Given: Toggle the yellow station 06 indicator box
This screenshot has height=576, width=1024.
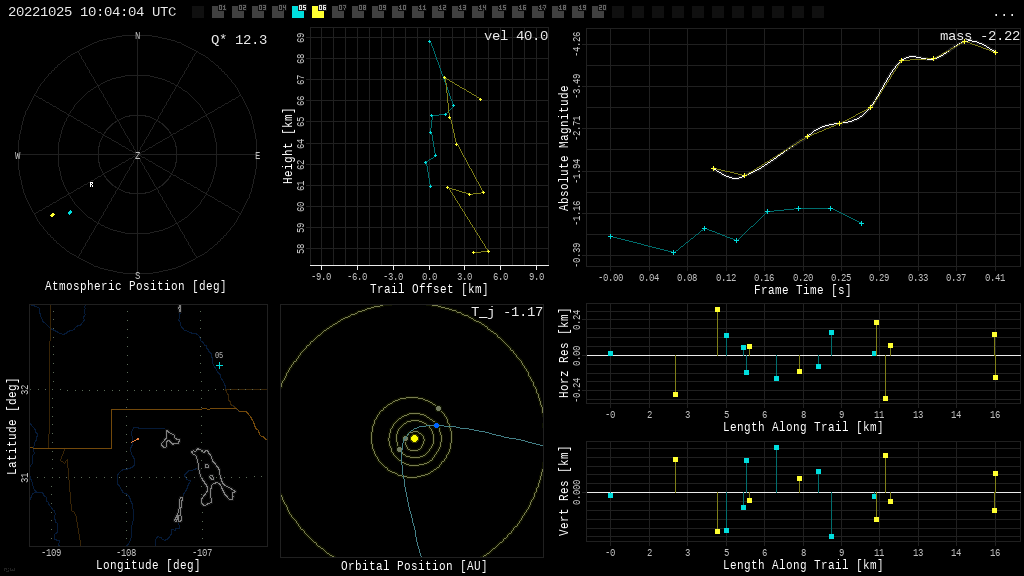Looking at the screenshot, I should pos(318,12).
